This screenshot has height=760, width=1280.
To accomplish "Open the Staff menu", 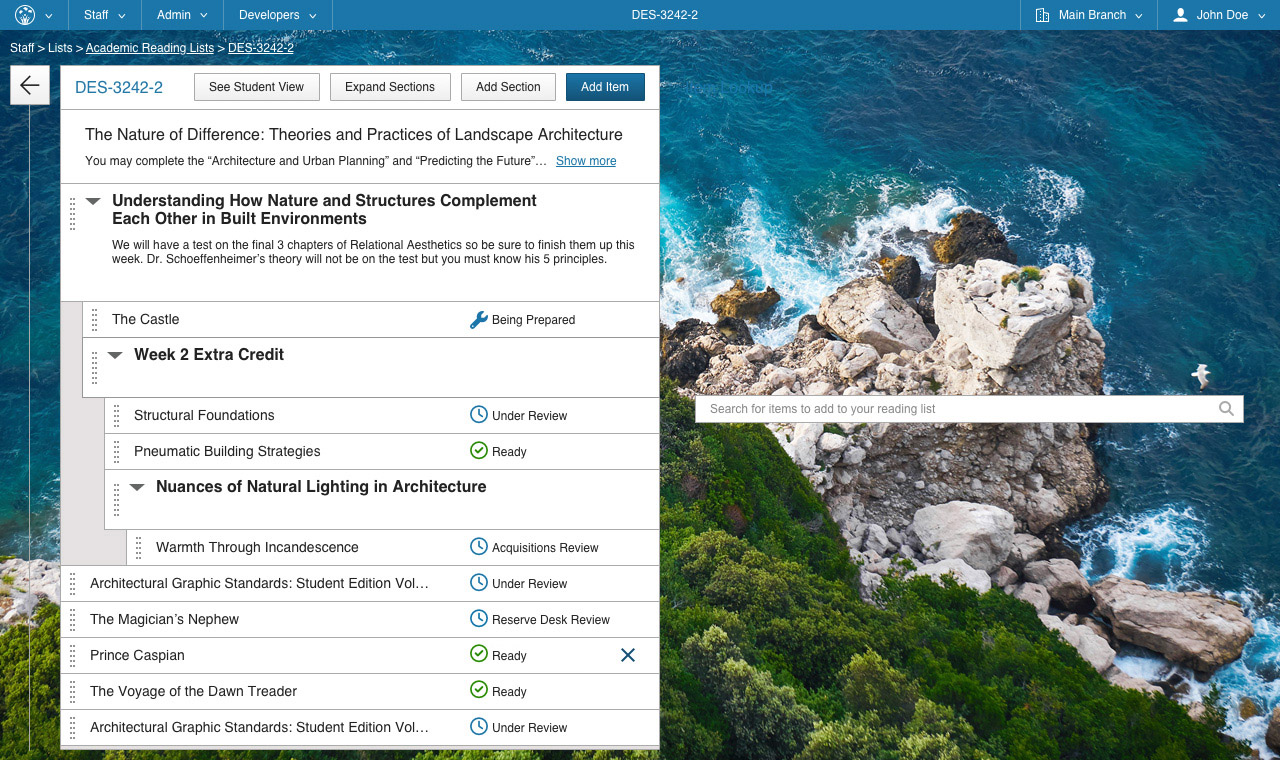I will point(105,15).
